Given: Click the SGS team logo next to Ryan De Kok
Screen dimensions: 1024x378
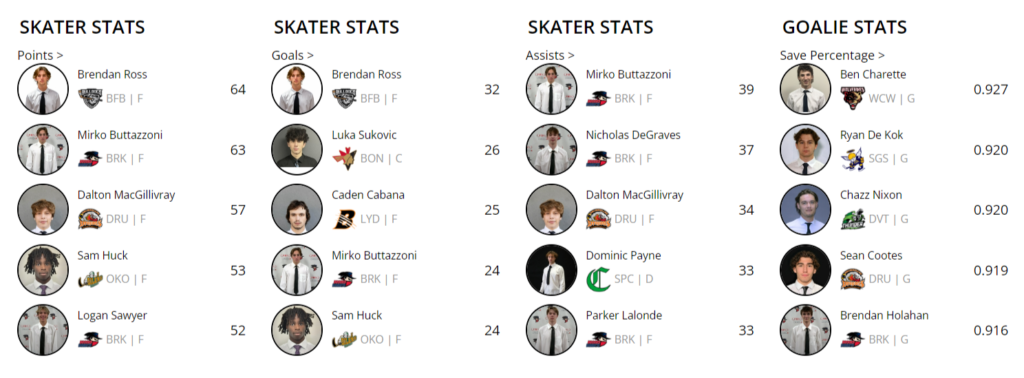Looking at the screenshot, I should click(853, 158).
